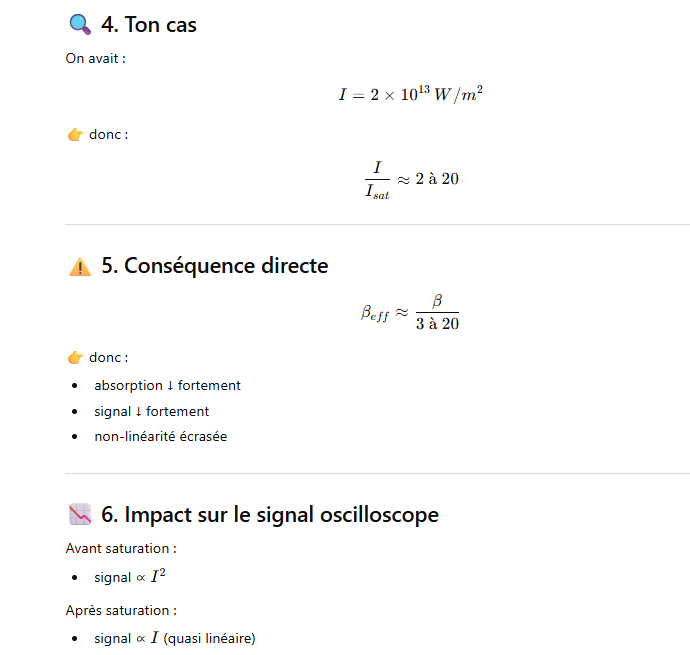Click the divider line above "5. Conséquence directe"
This screenshot has width=690, height=655.
(377, 225)
